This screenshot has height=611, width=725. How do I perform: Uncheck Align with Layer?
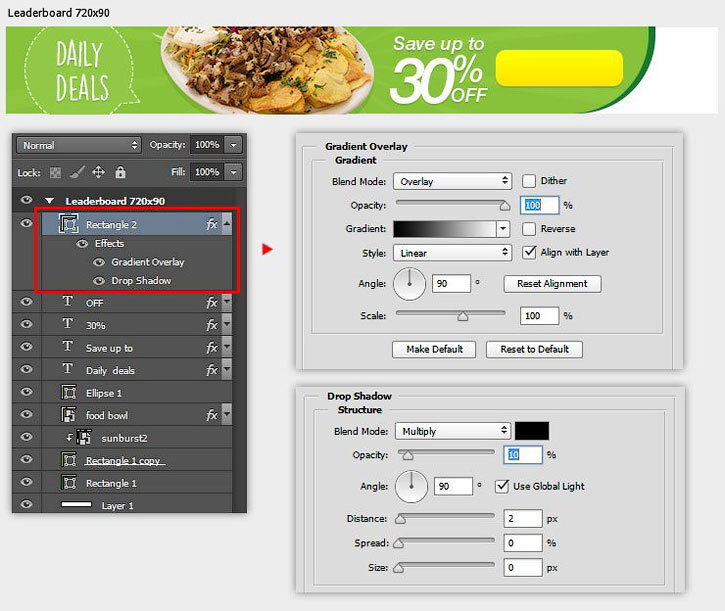point(528,252)
